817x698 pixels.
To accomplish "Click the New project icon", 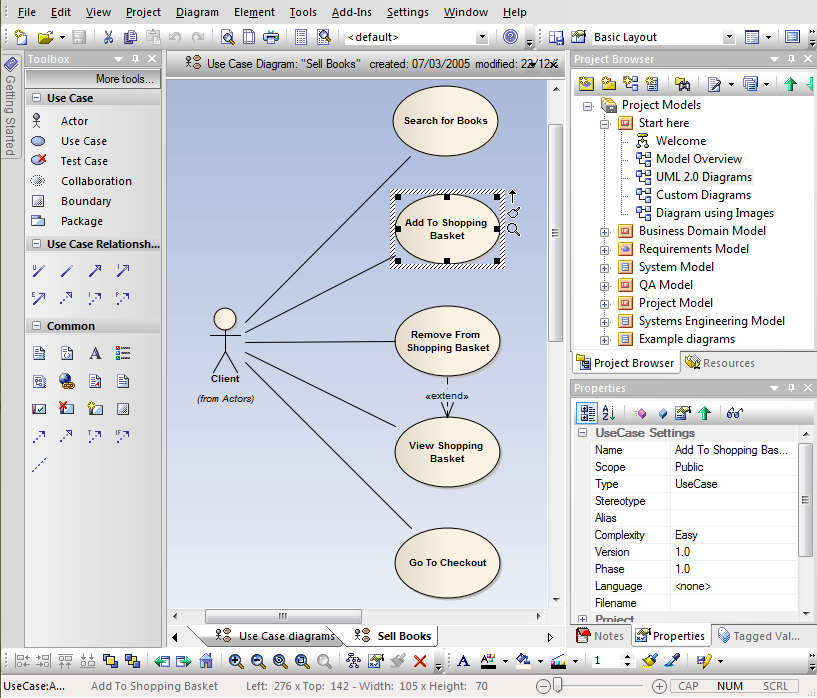I will 21,37.
